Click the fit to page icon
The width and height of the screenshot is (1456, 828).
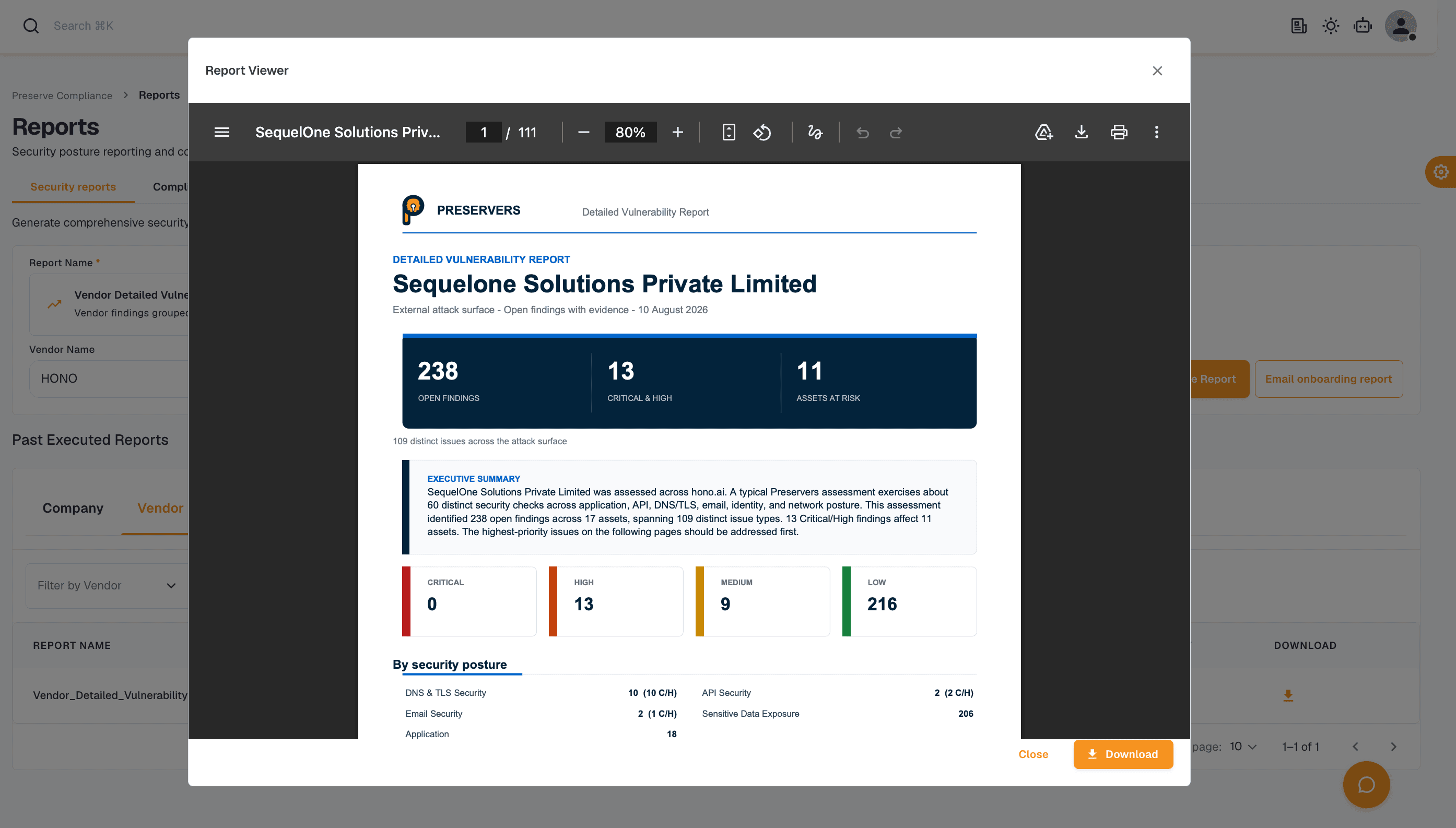(729, 133)
